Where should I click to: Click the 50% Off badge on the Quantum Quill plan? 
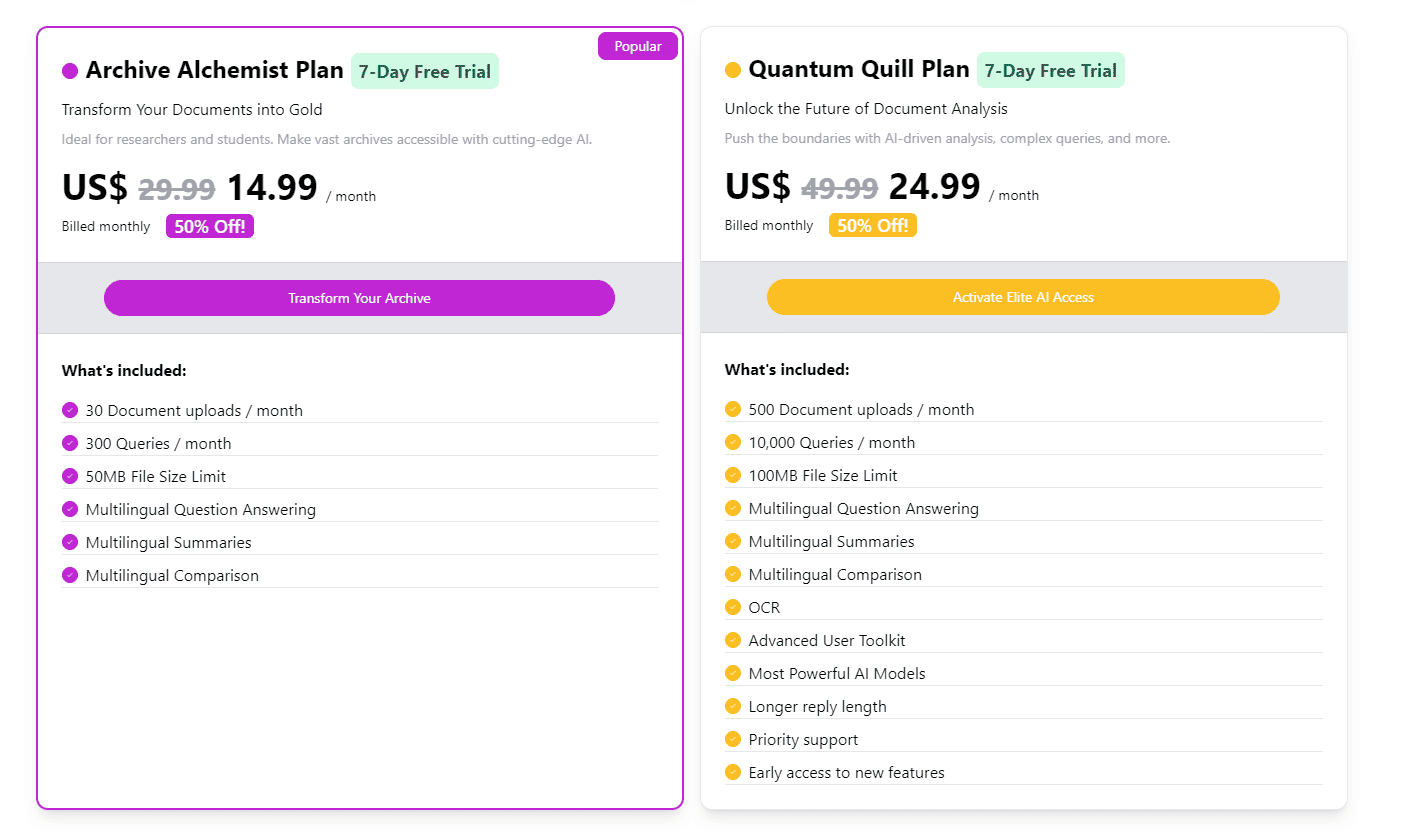[x=872, y=225]
